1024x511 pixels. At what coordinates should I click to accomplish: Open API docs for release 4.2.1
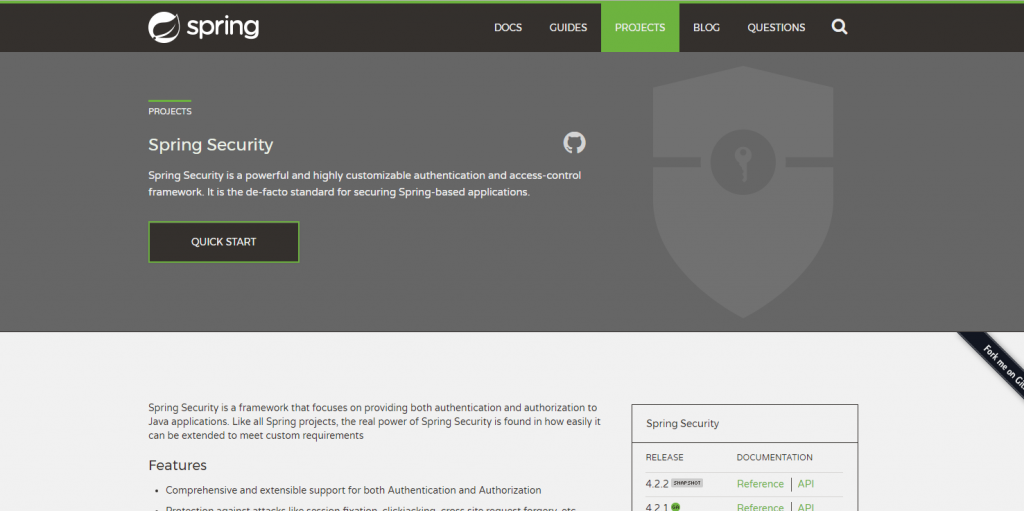(x=806, y=507)
